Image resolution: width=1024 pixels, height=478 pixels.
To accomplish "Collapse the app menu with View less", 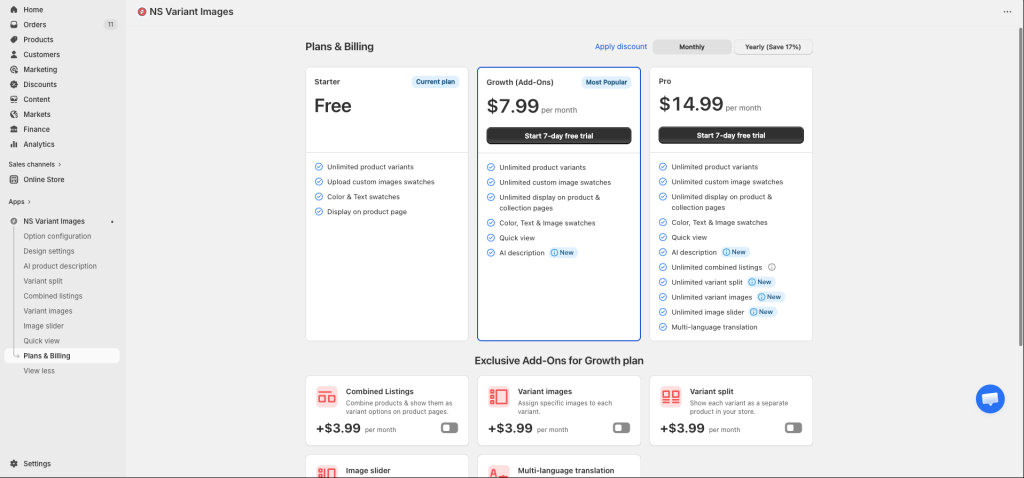I will click(39, 370).
